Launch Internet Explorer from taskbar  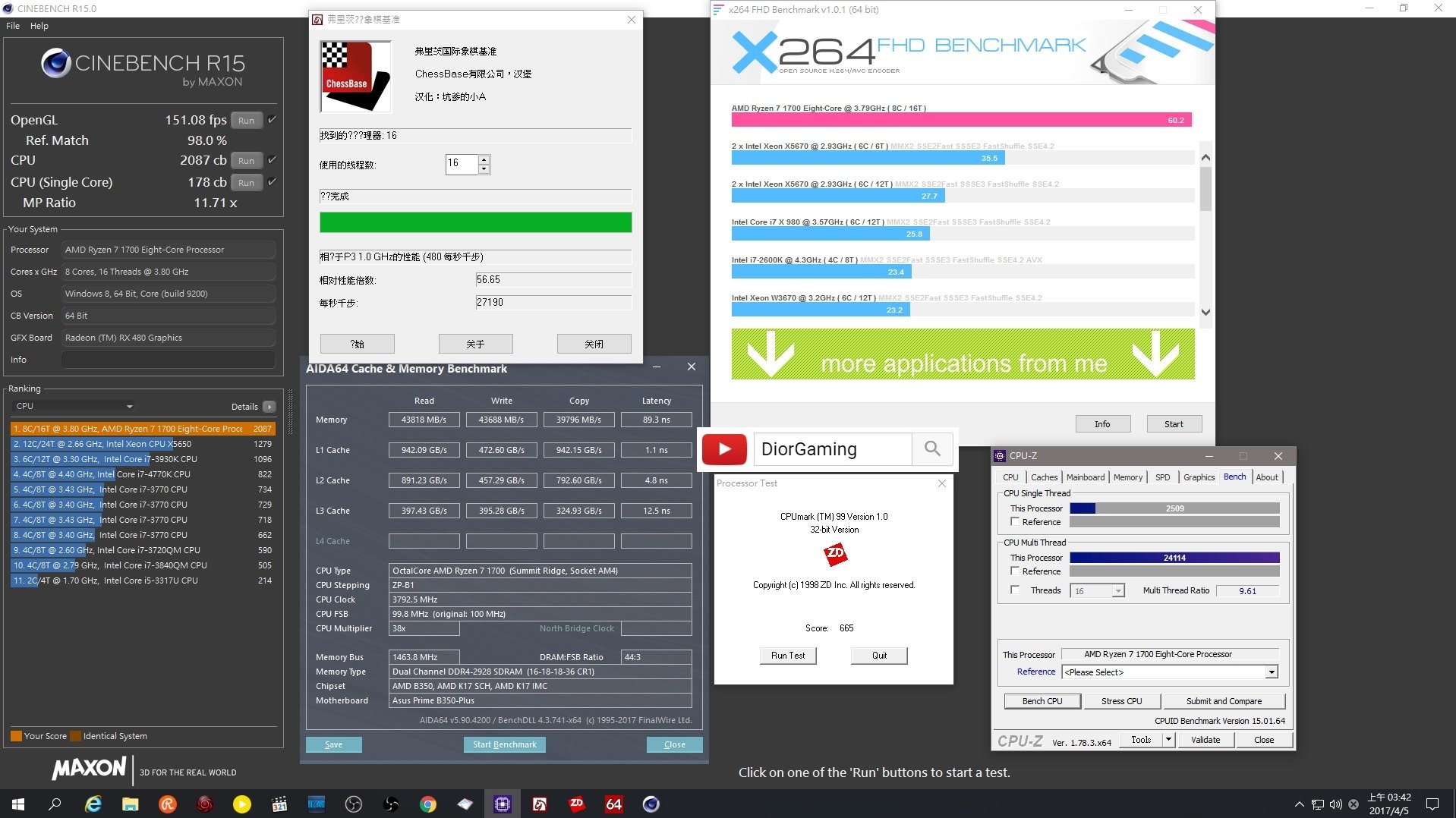click(x=93, y=804)
